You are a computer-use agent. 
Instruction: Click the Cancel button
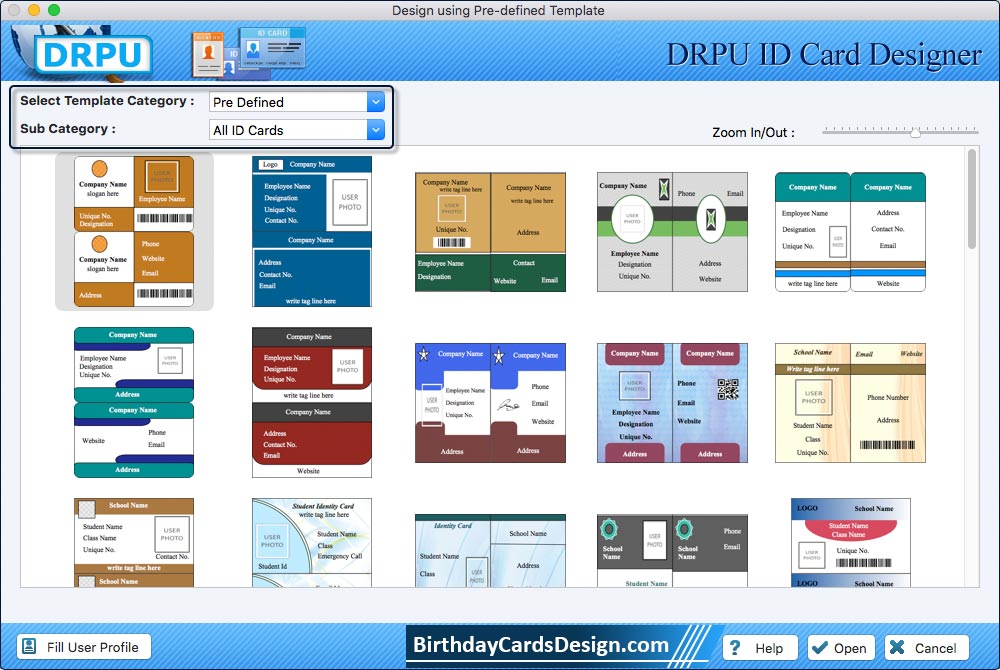tap(927, 648)
